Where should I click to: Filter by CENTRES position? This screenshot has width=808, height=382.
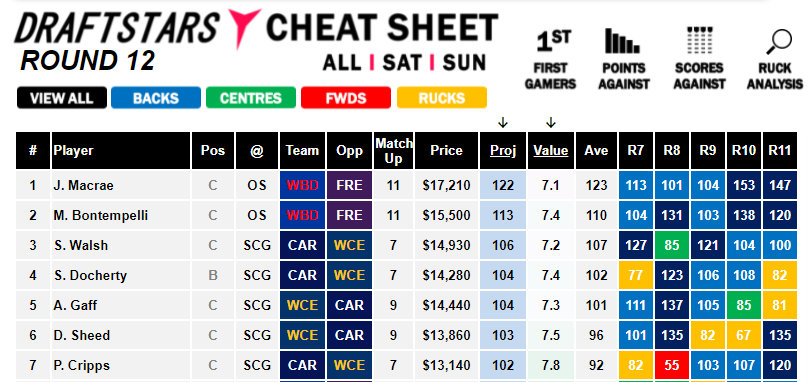251,98
